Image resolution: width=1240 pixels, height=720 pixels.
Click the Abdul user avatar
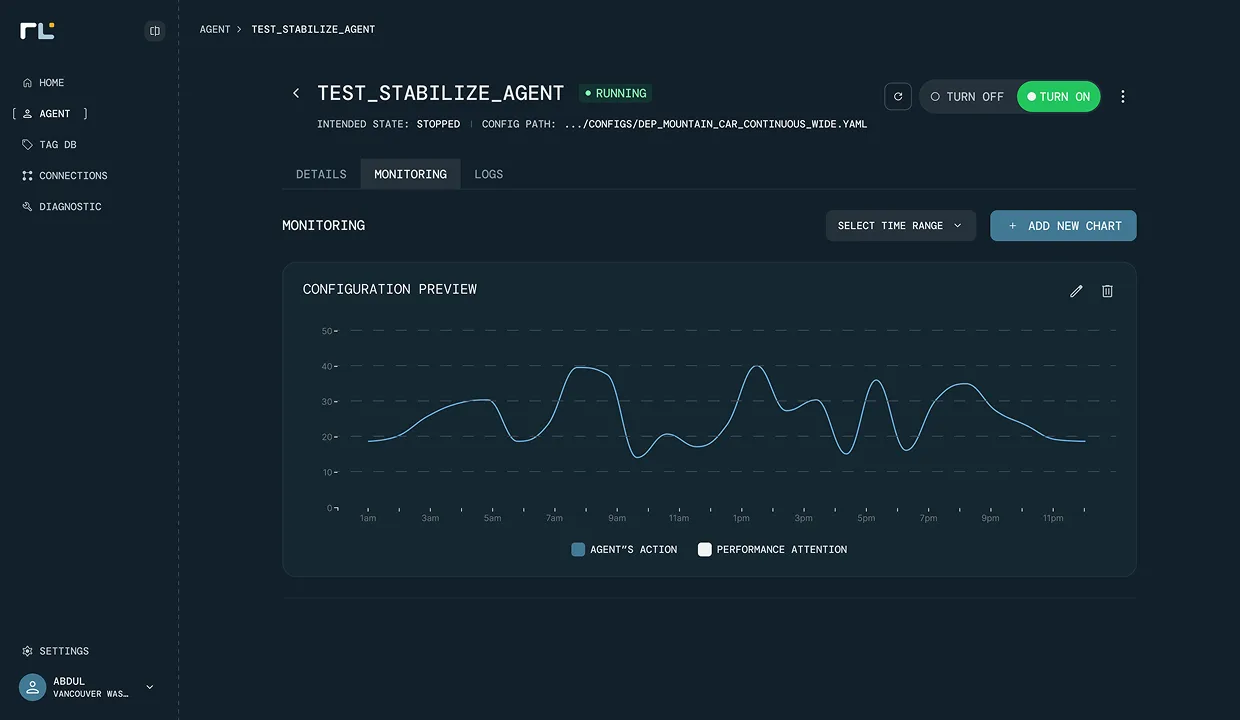coord(33,687)
